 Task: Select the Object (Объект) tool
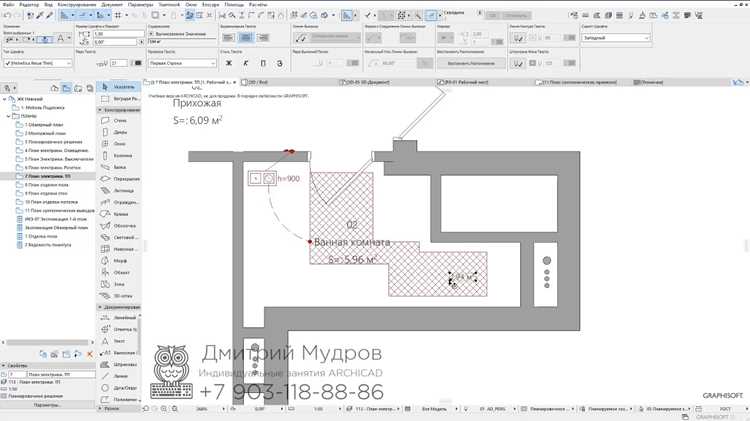click(x=119, y=272)
